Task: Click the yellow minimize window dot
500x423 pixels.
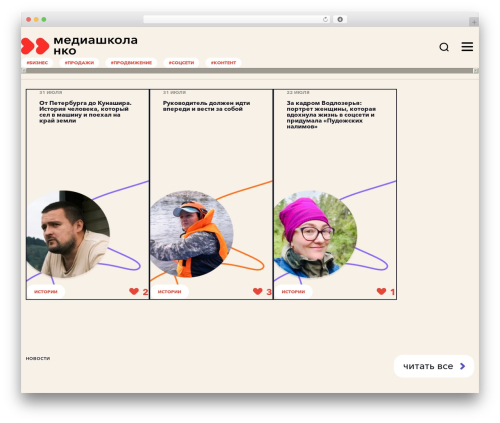Action: pos(36,20)
